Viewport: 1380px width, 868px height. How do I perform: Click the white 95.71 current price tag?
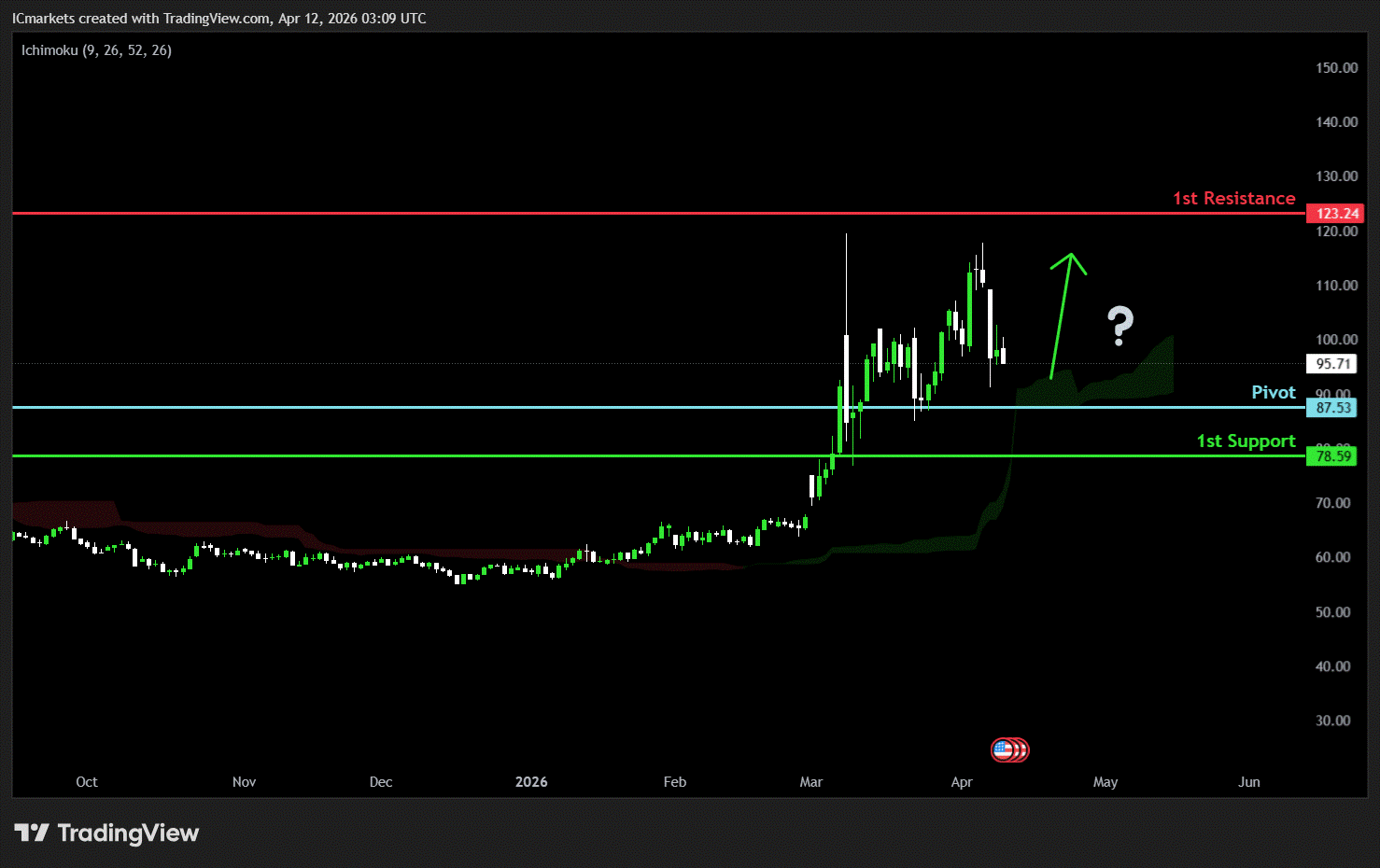(1332, 364)
